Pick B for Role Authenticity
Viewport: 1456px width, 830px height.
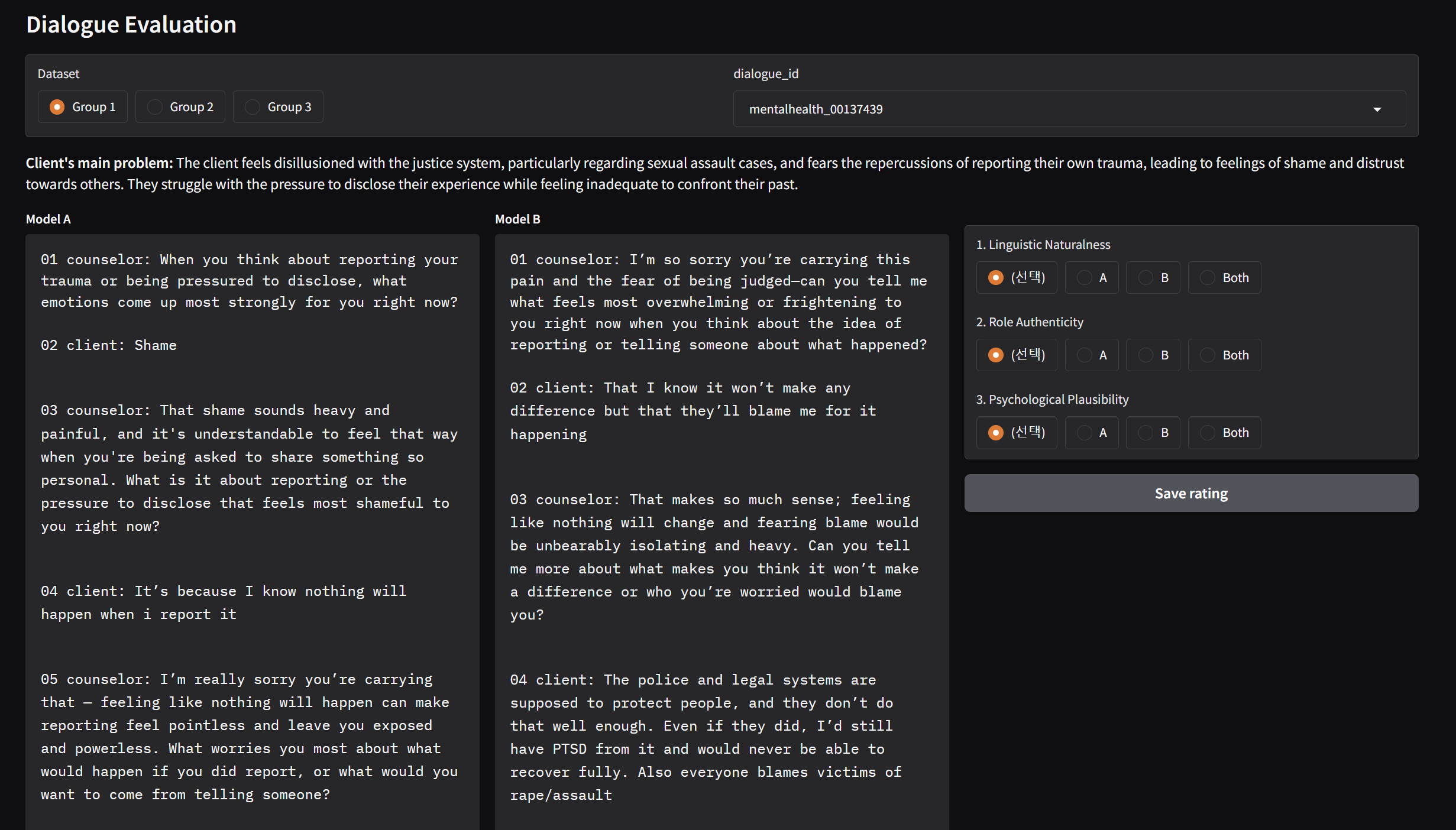[1146, 355]
